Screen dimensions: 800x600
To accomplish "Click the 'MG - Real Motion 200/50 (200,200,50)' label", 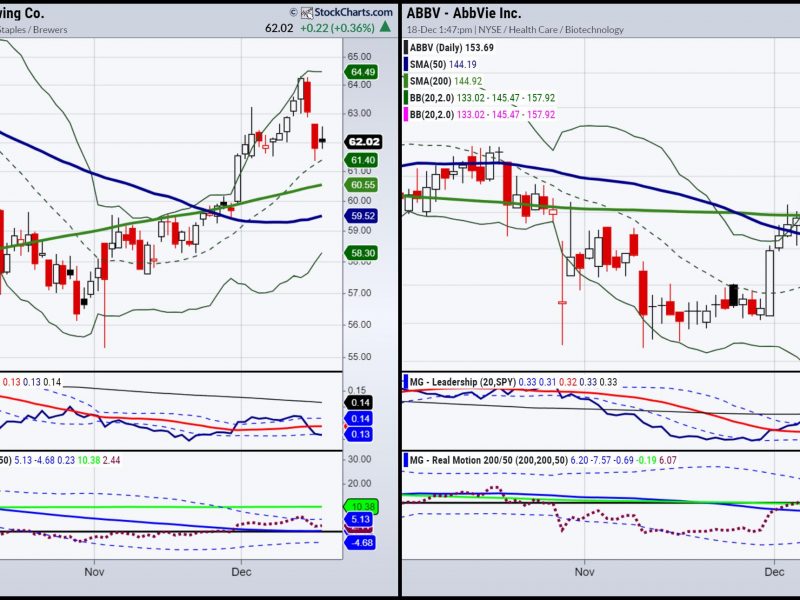I will [488, 460].
